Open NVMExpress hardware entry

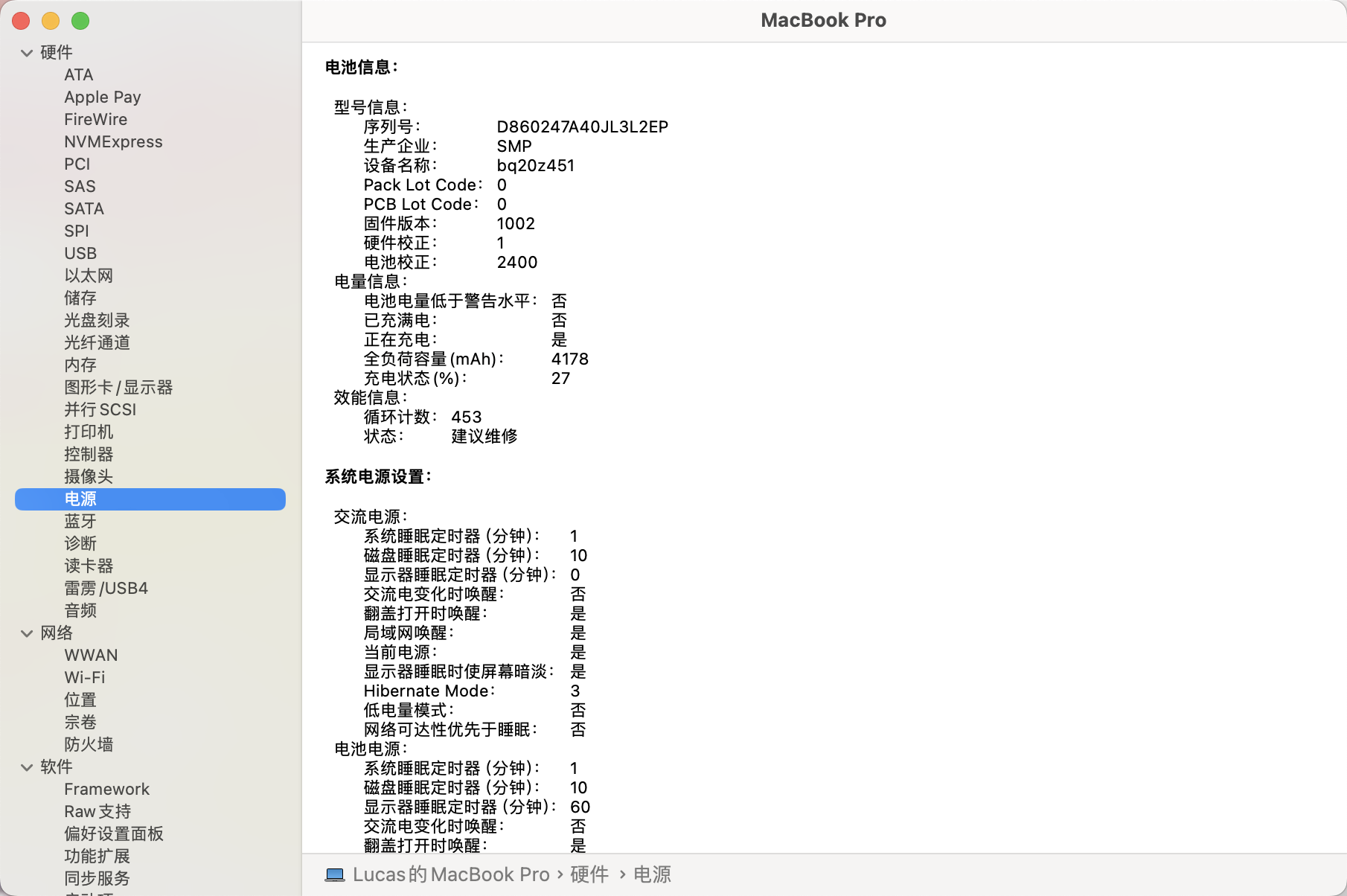(x=113, y=142)
